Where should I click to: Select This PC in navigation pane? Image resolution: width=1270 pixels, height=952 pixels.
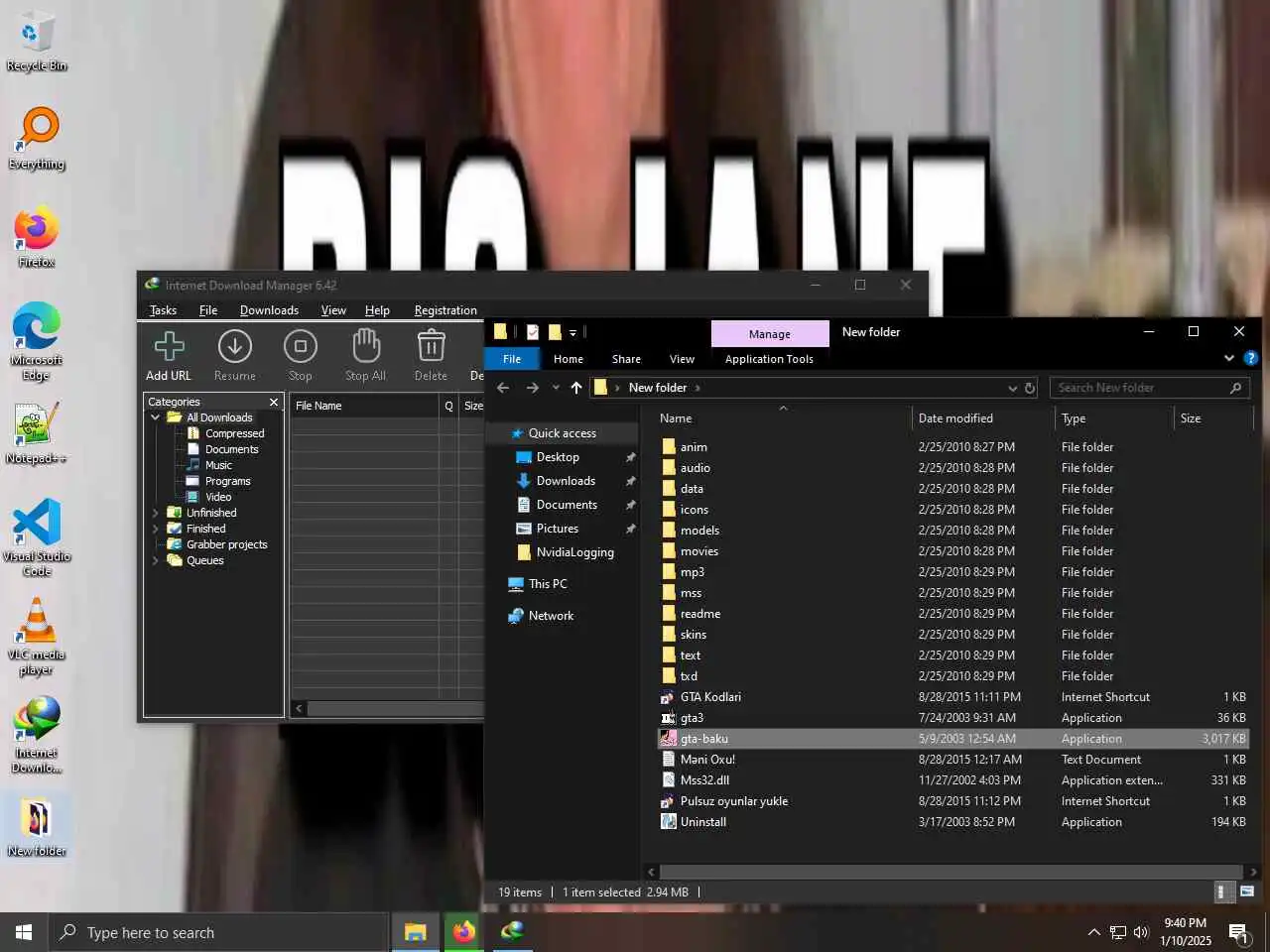[x=548, y=584]
